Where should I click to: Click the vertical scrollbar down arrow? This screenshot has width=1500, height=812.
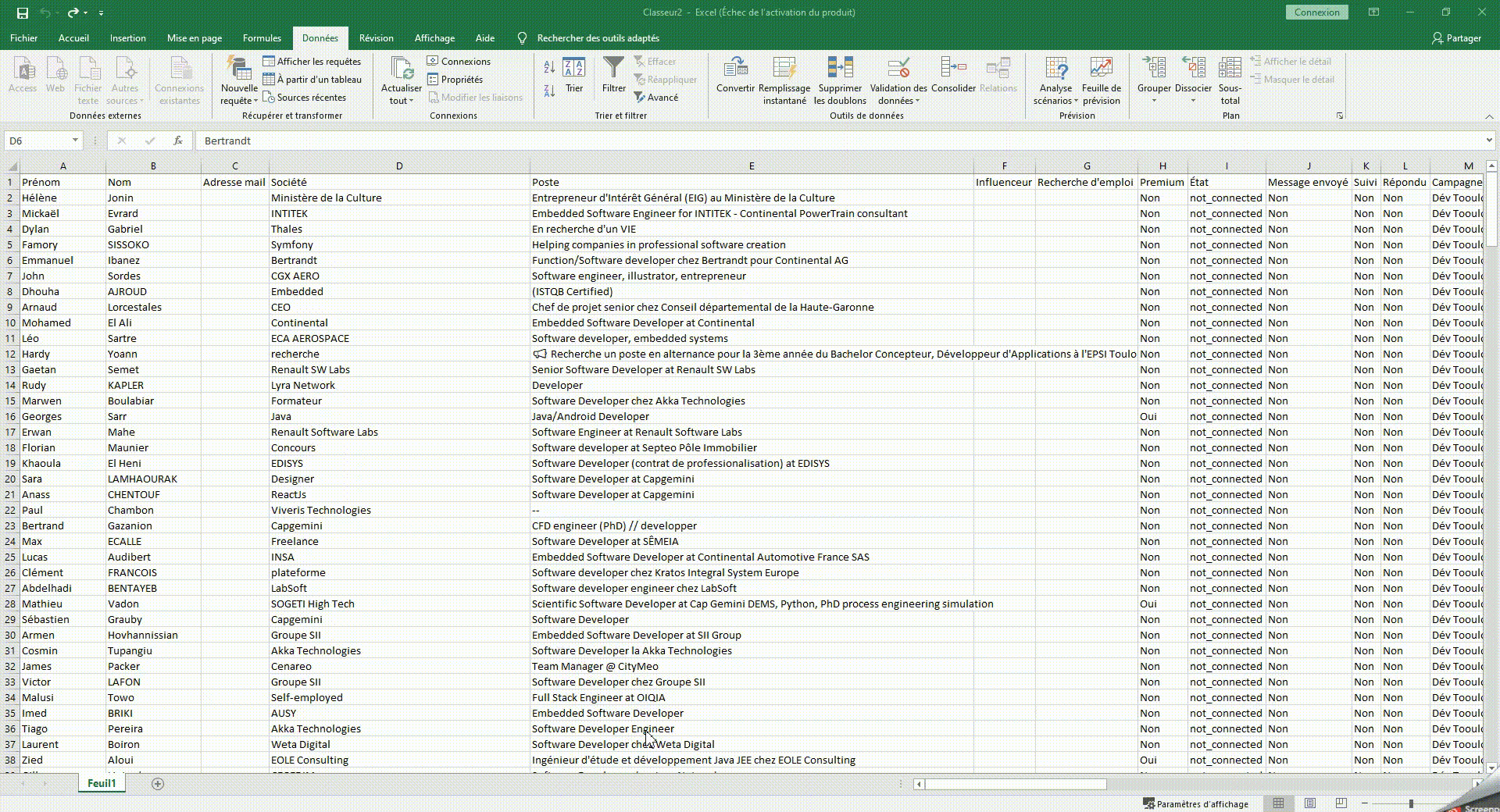[1491, 767]
